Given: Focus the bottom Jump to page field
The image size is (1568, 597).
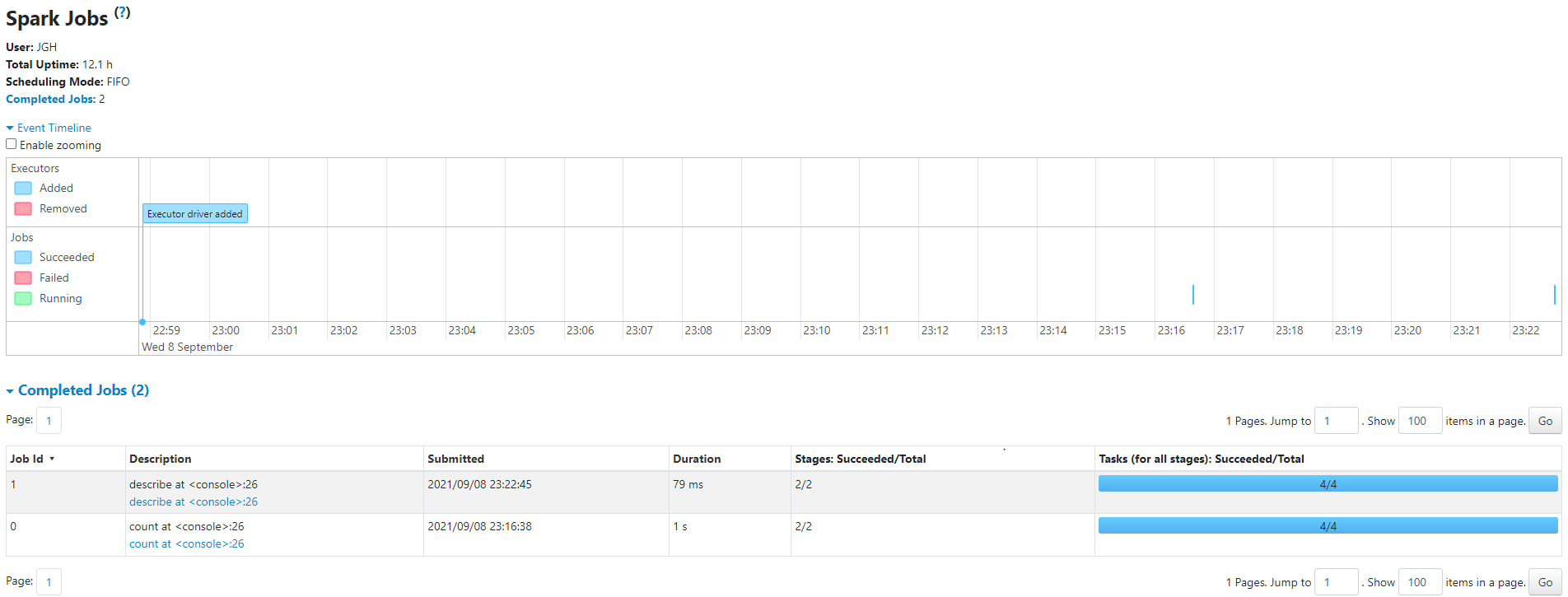Looking at the screenshot, I should [x=1336, y=582].
